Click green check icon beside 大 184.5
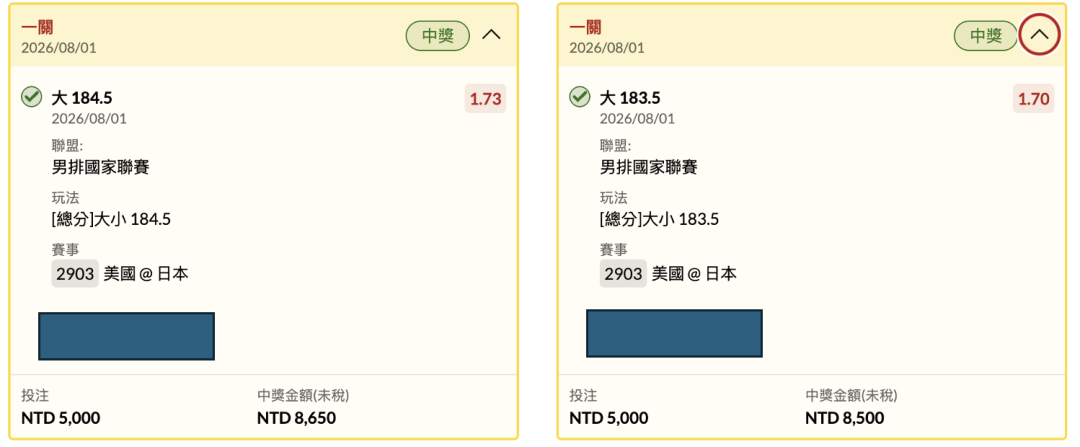The width and height of the screenshot is (1080, 447). (31, 97)
